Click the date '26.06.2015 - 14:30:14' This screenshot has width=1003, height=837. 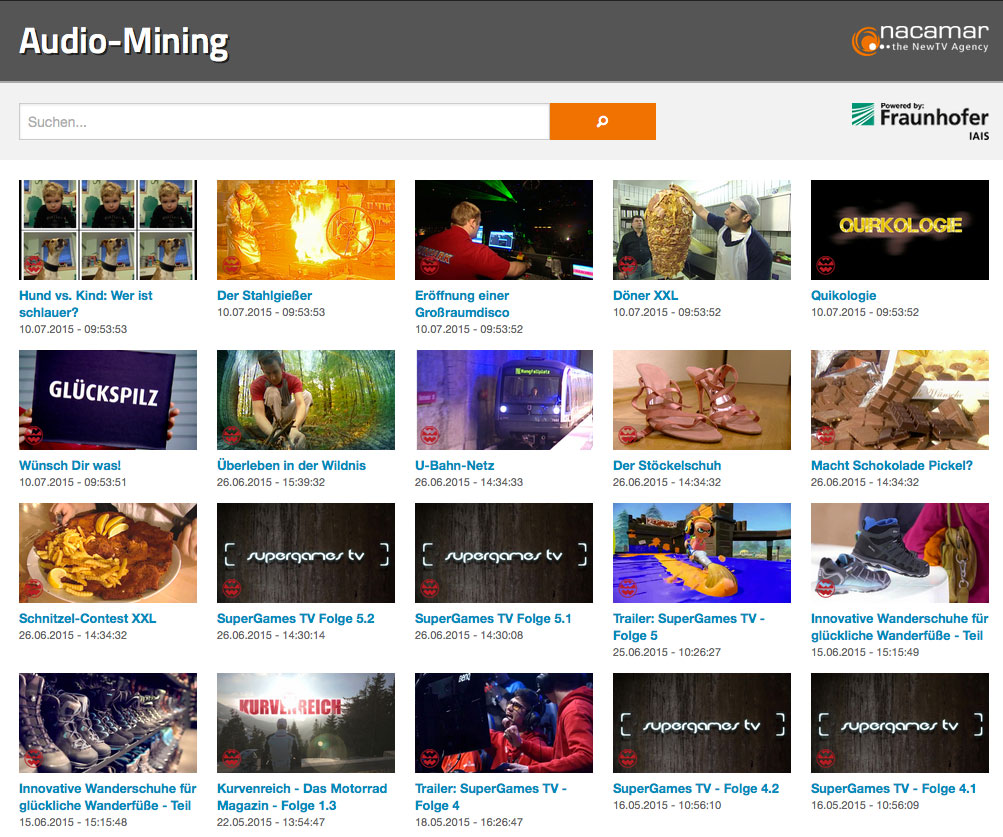pos(271,635)
